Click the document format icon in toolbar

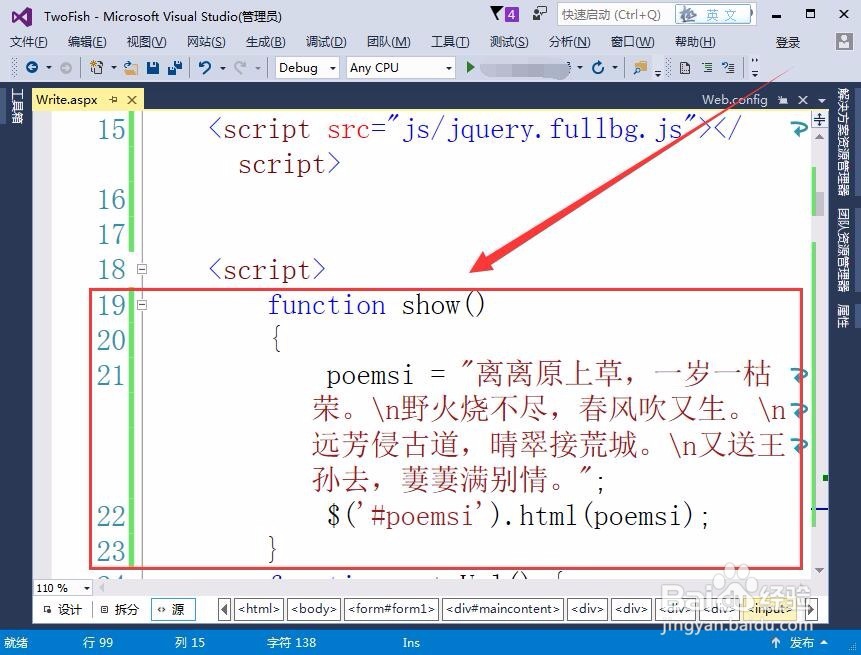click(x=685, y=68)
